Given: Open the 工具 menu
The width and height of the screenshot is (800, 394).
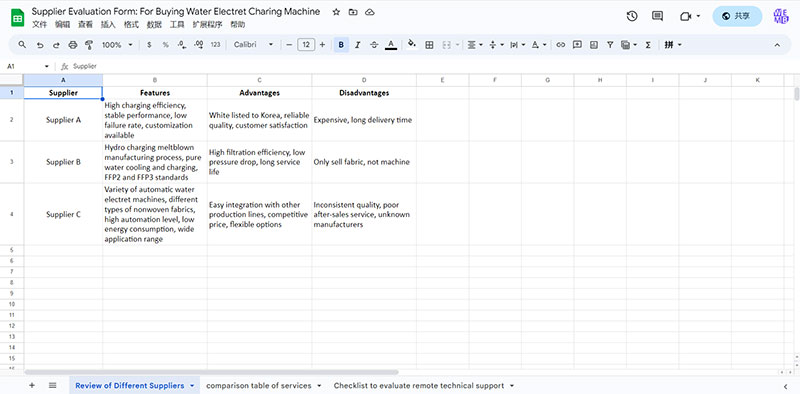Looking at the screenshot, I should click(177, 24).
